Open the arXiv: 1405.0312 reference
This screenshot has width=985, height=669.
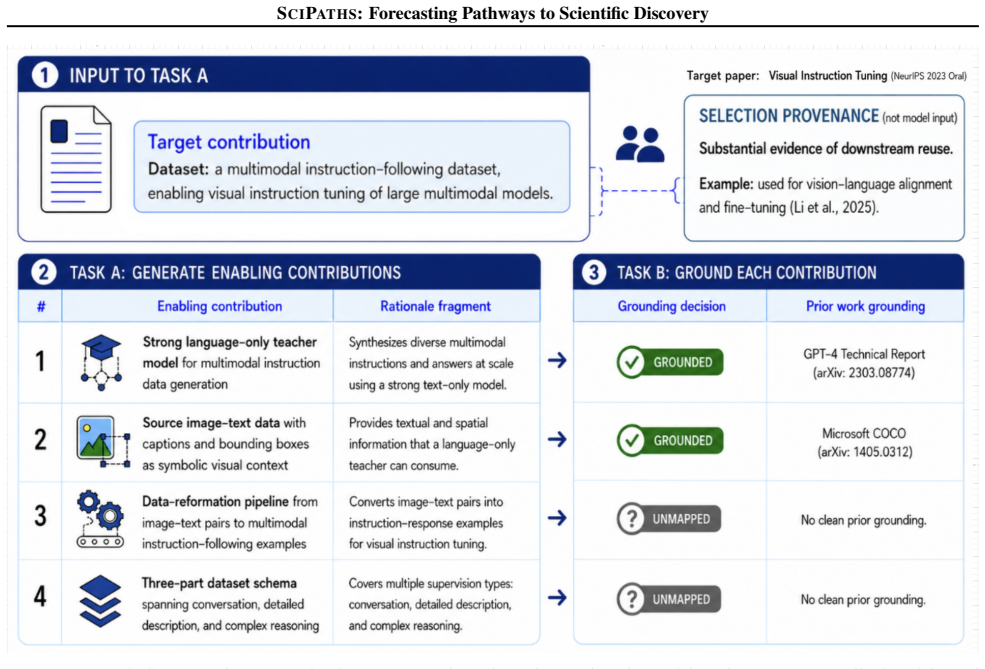coord(864,452)
